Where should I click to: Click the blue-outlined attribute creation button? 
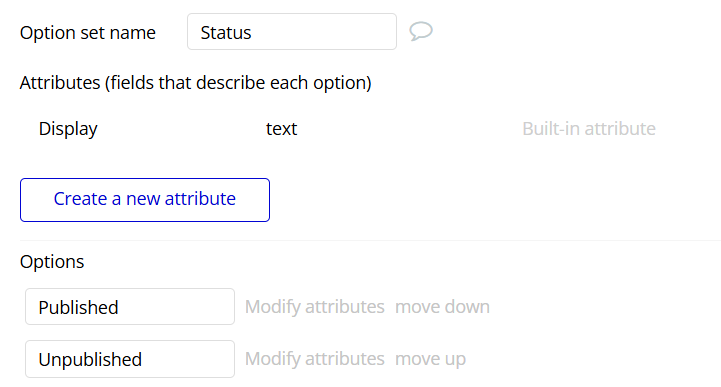[145, 200]
